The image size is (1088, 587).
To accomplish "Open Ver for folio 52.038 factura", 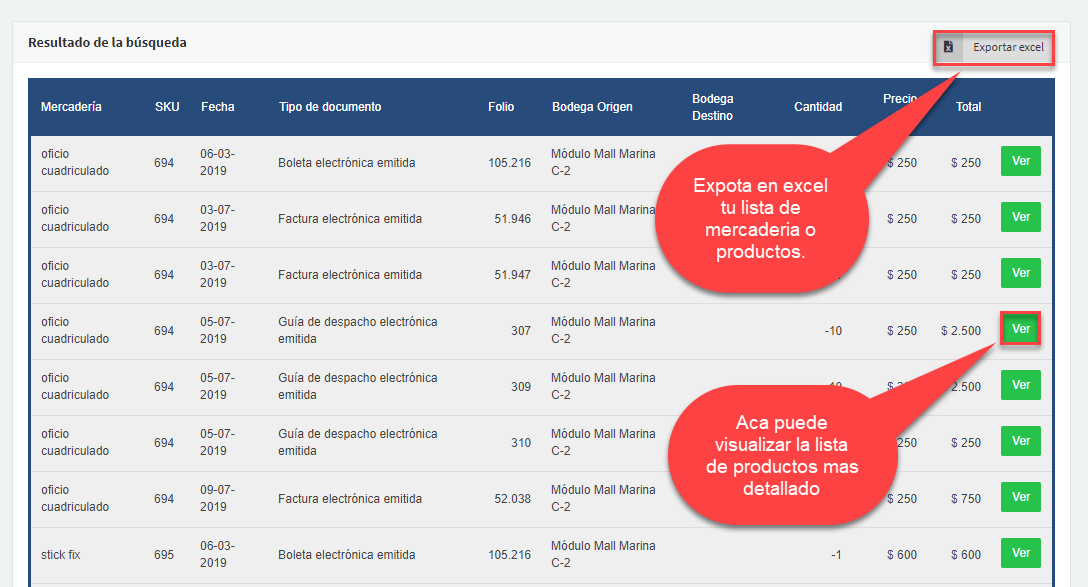I will pyautogui.click(x=1020, y=497).
